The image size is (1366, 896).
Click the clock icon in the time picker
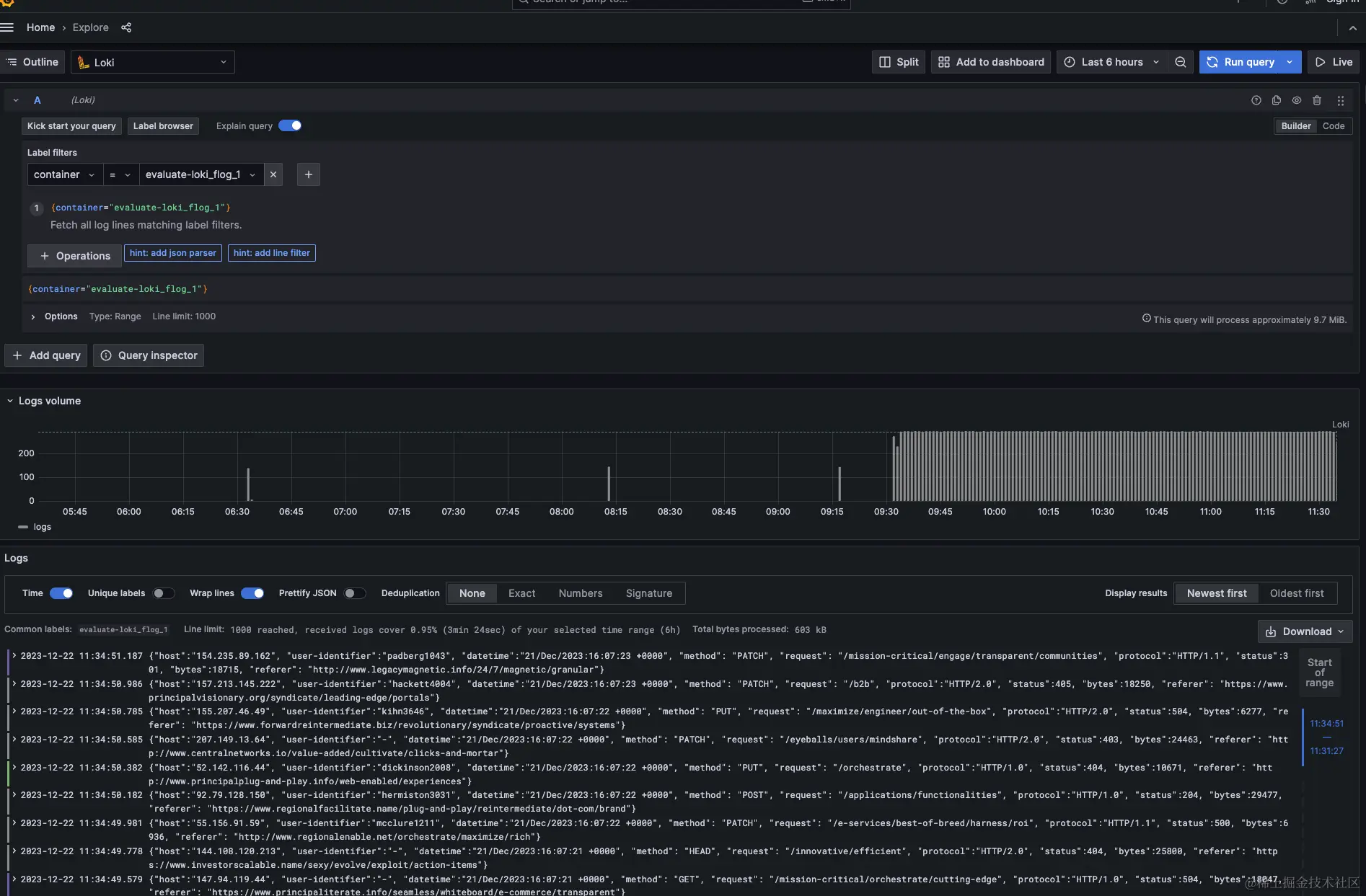pyautogui.click(x=1070, y=62)
